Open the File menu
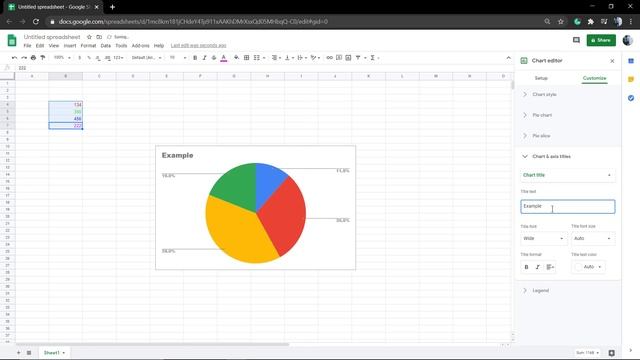 [x=27, y=46]
